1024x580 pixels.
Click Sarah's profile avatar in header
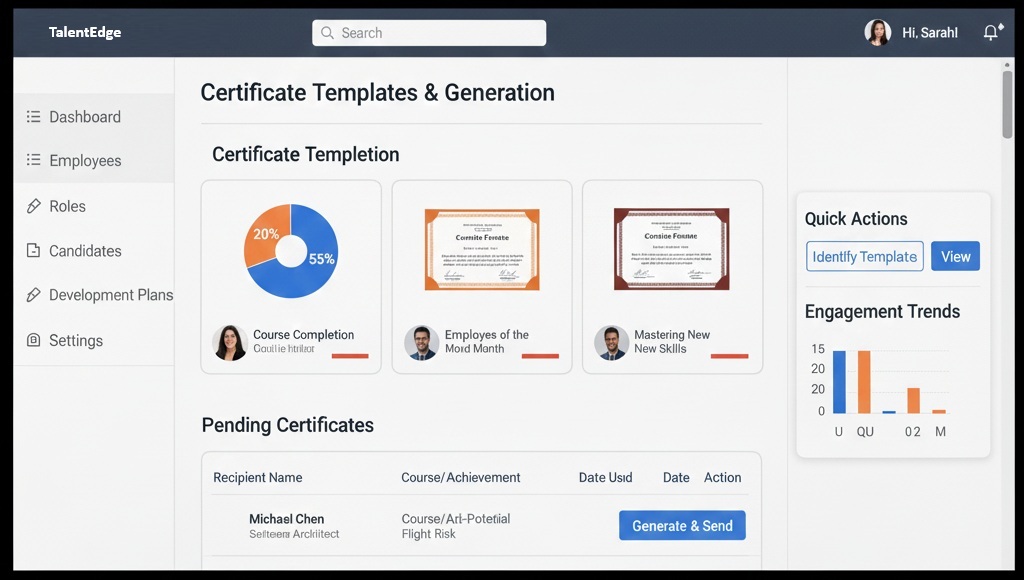pos(877,33)
